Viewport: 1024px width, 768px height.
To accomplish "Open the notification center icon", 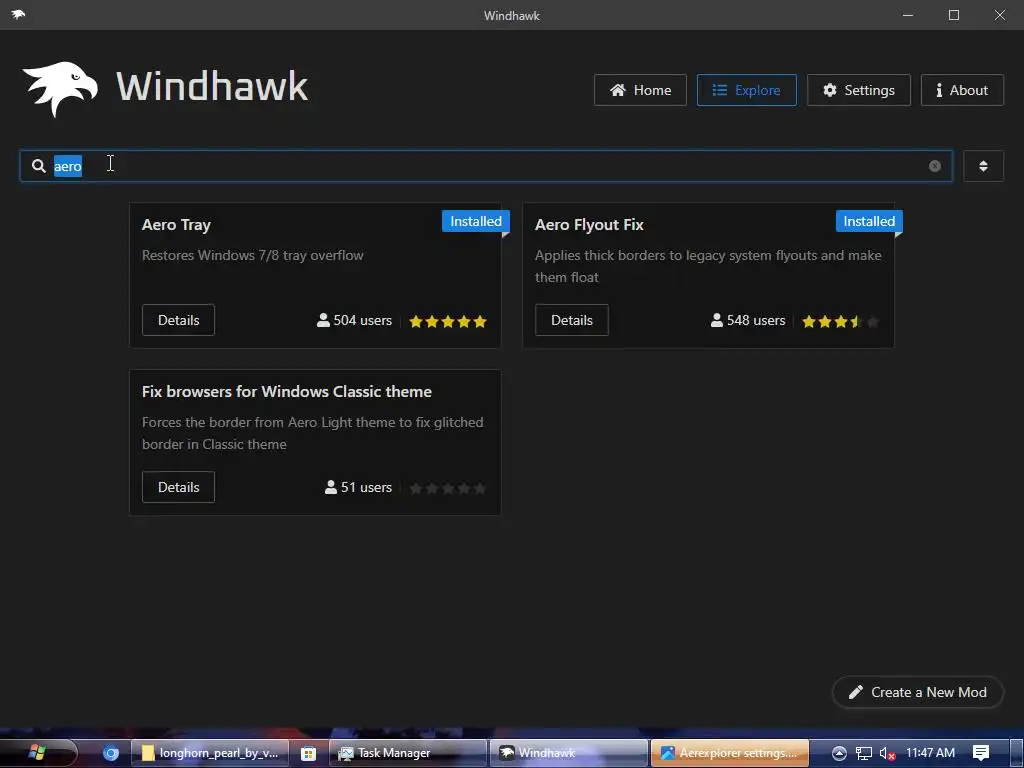I will point(981,753).
